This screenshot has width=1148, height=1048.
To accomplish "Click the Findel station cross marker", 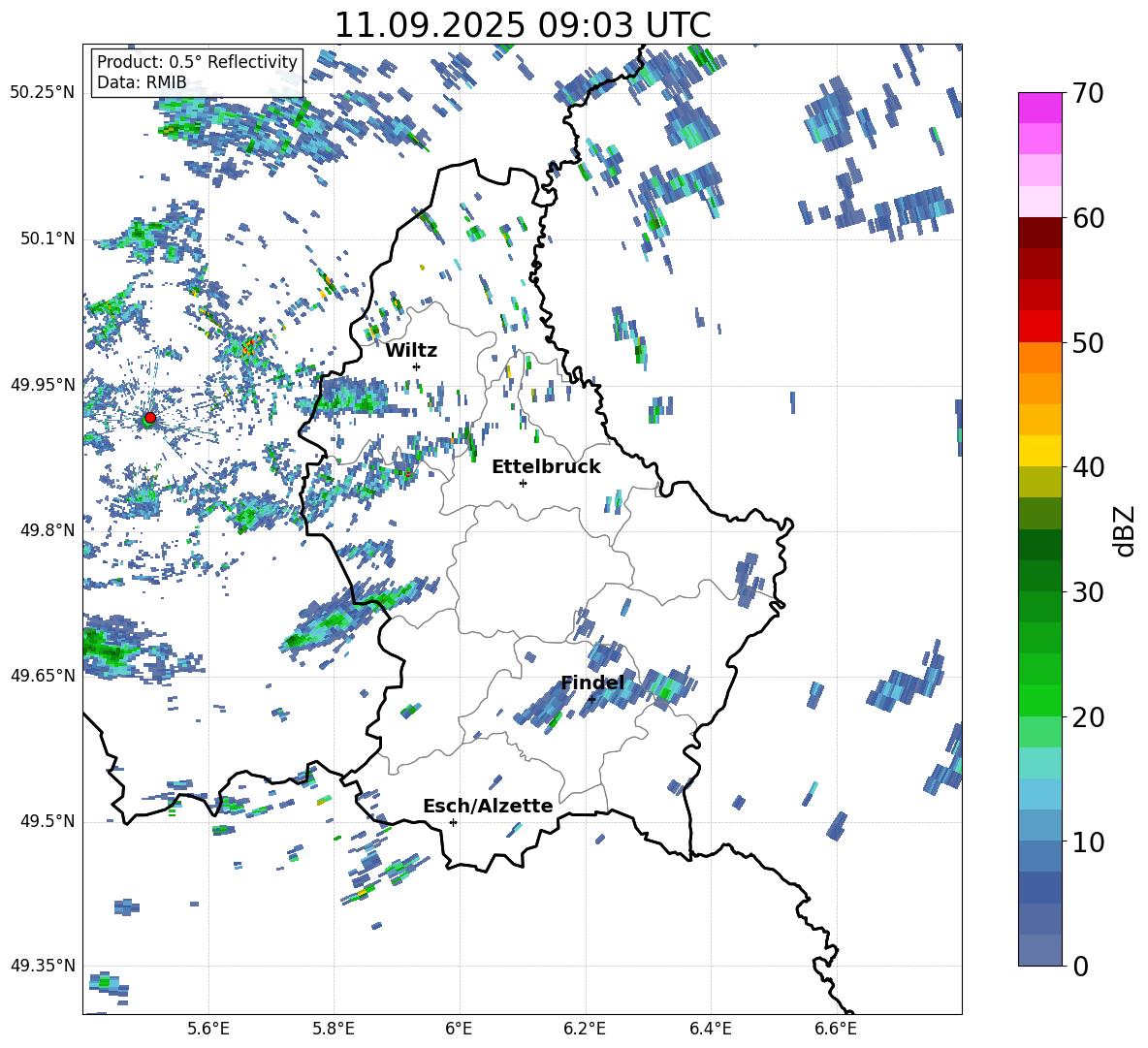I will 591,699.
